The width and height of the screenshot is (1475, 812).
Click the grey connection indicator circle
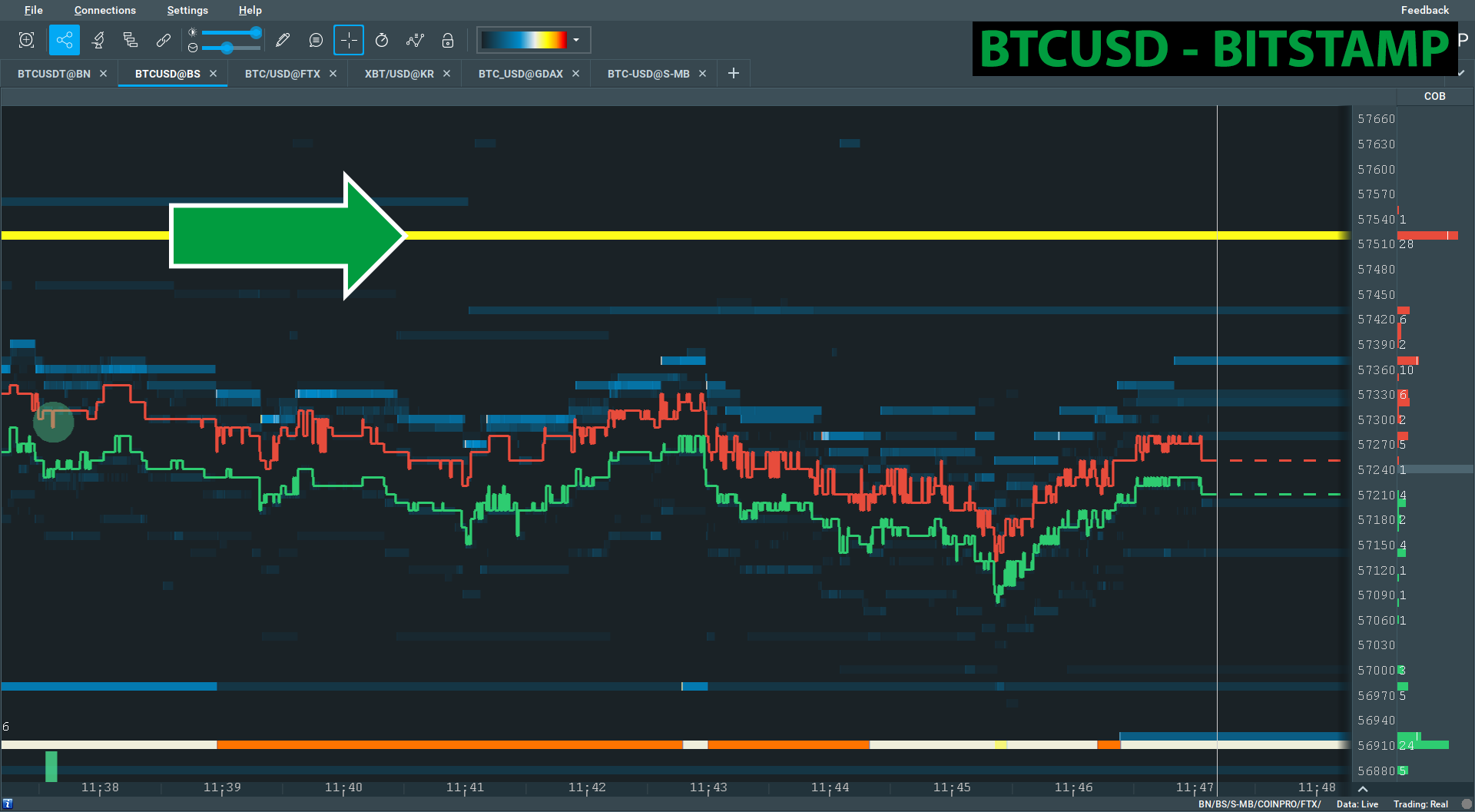(1466, 804)
